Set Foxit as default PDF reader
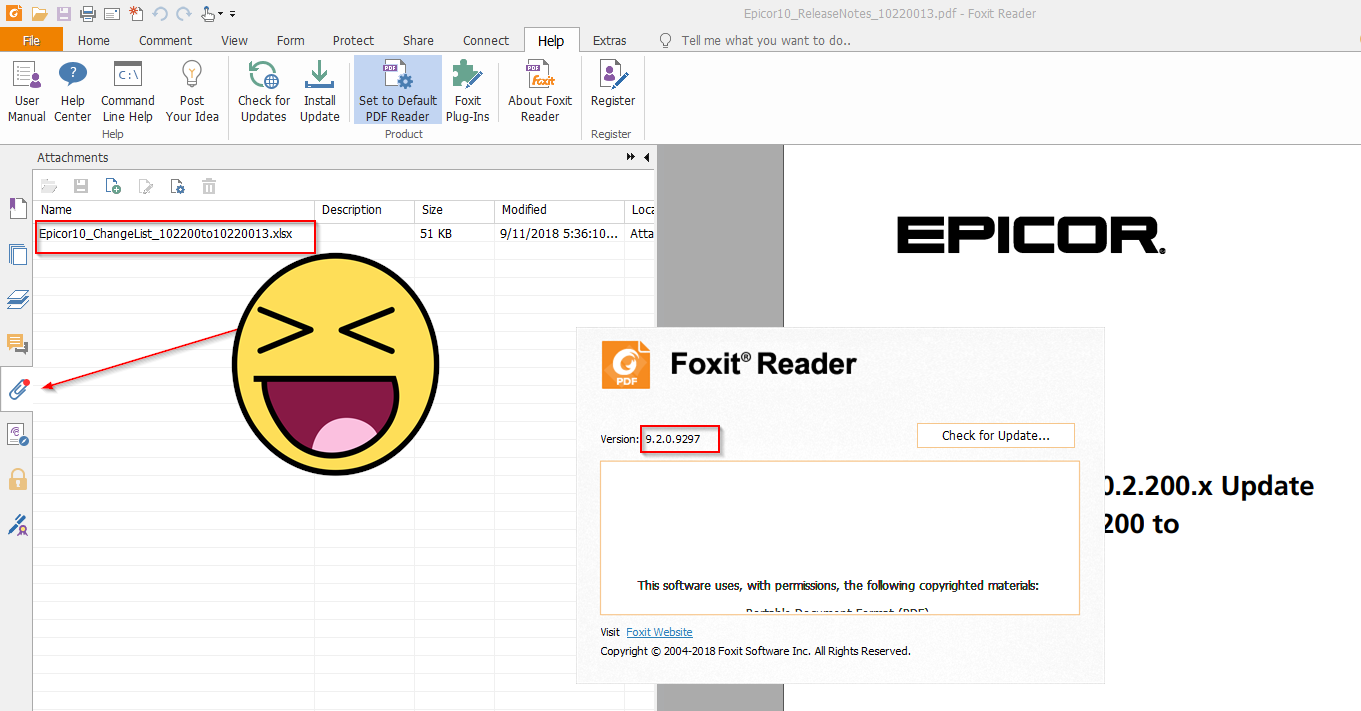 [x=398, y=91]
